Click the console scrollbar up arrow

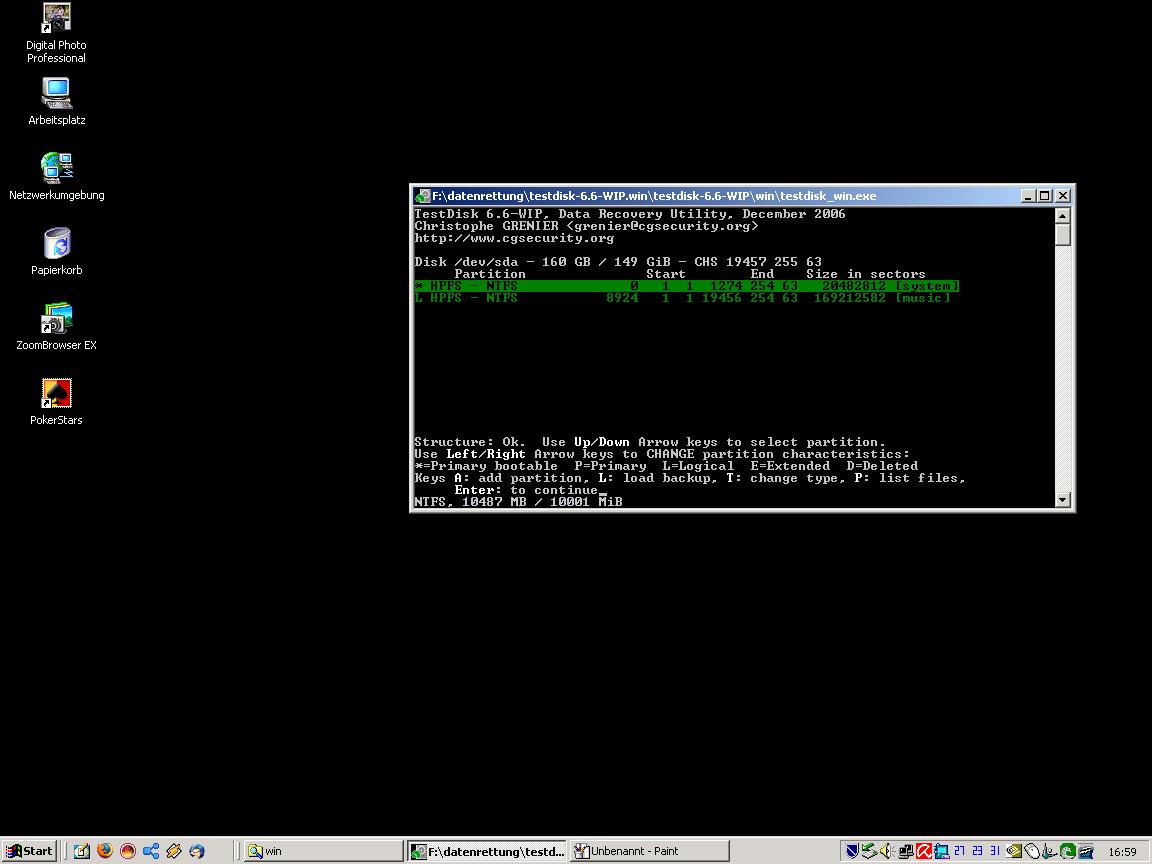(1062, 215)
